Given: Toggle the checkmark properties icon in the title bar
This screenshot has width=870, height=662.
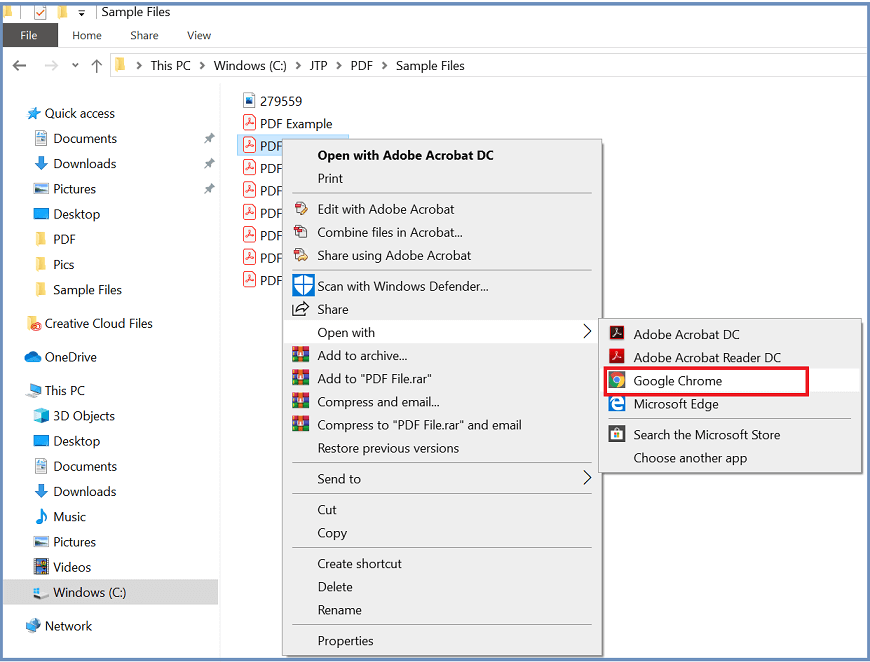Looking at the screenshot, I should click(x=40, y=12).
